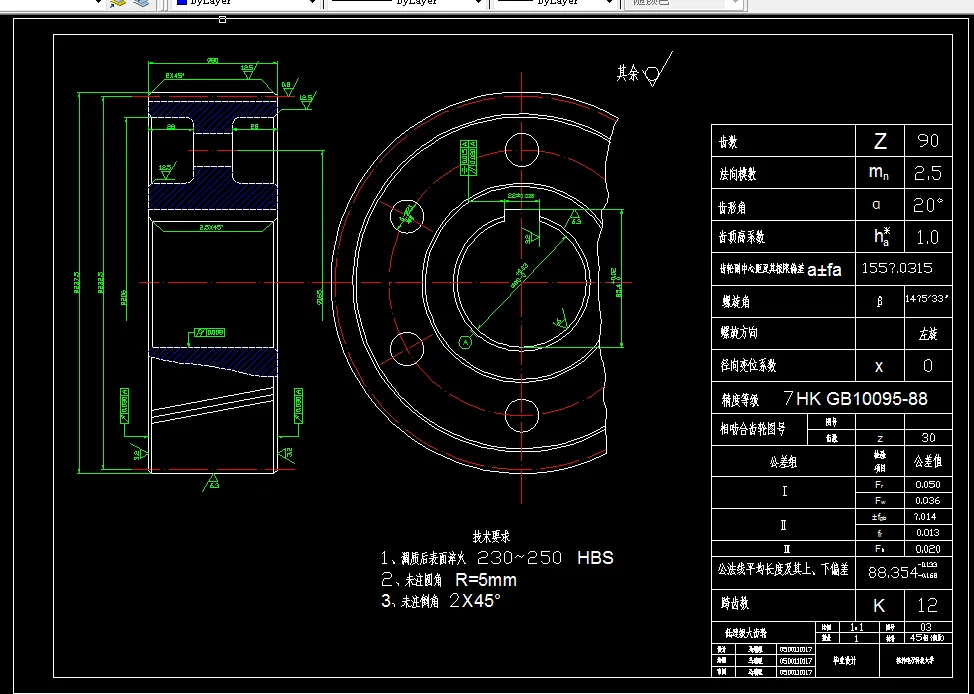Image resolution: width=974 pixels, height=694 pixels.
Task: Select the helix direction value "左旋"
Action: point(928,334)
